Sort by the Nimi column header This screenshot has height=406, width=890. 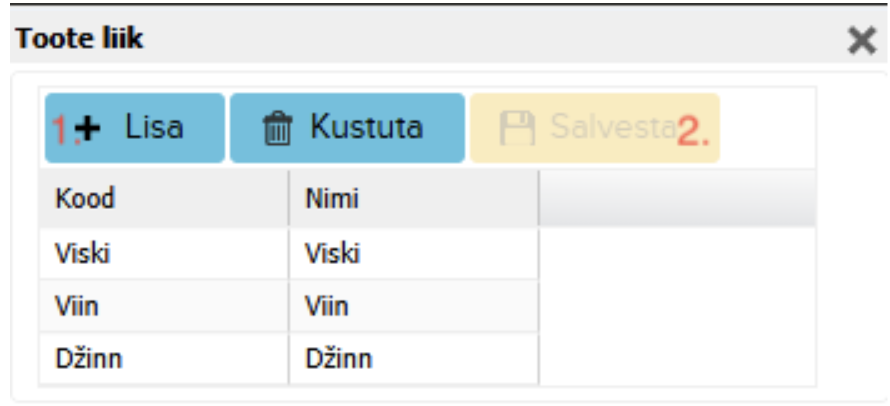pos(332,198)
